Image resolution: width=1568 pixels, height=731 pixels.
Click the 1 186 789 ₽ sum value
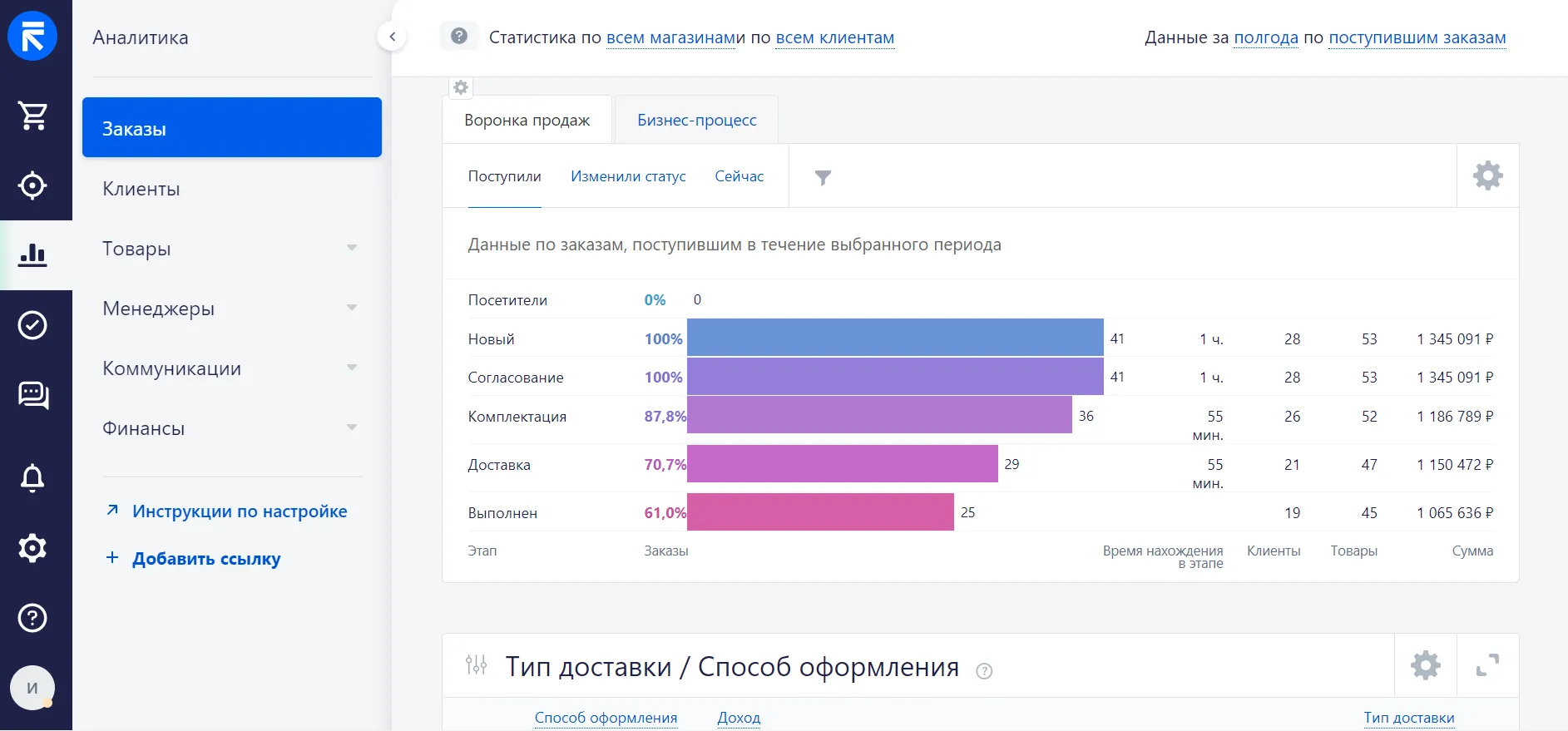[x=1455, y=417]
